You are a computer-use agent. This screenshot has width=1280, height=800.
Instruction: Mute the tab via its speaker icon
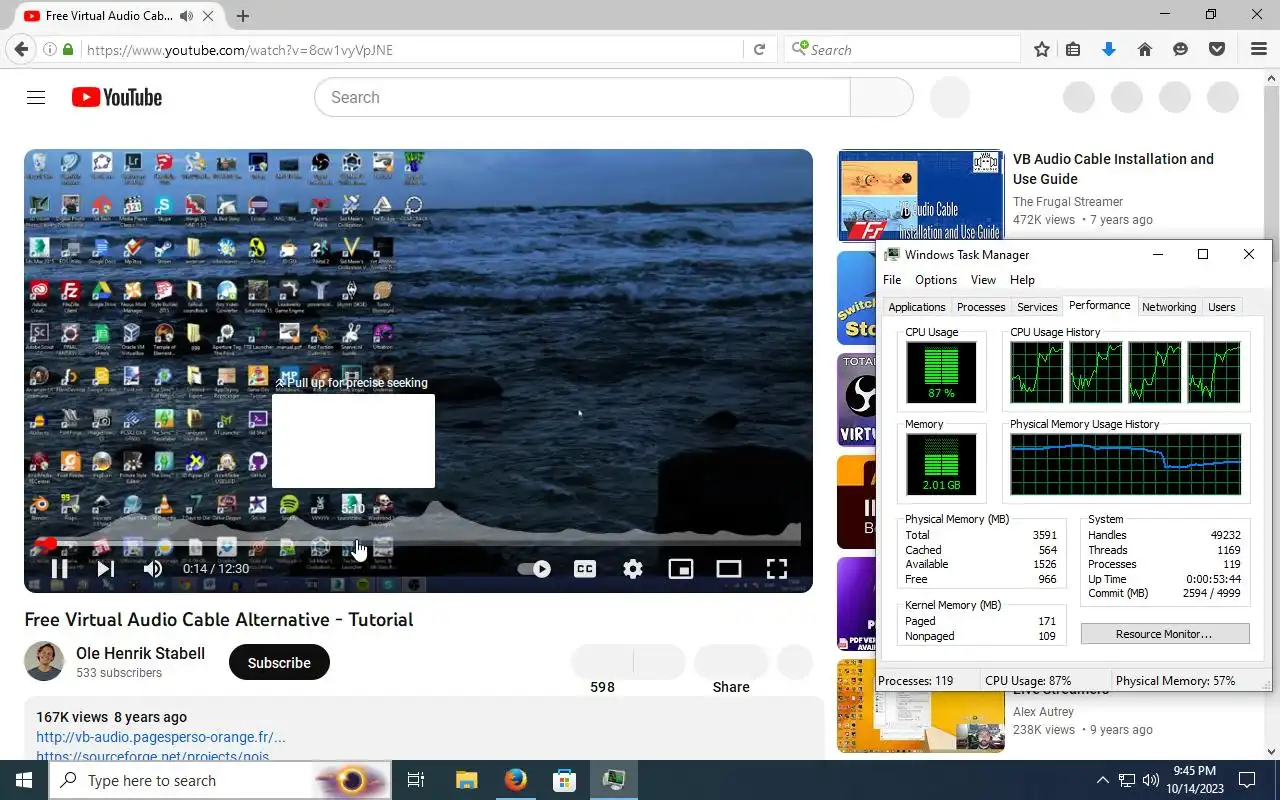(x=186, y=16)
